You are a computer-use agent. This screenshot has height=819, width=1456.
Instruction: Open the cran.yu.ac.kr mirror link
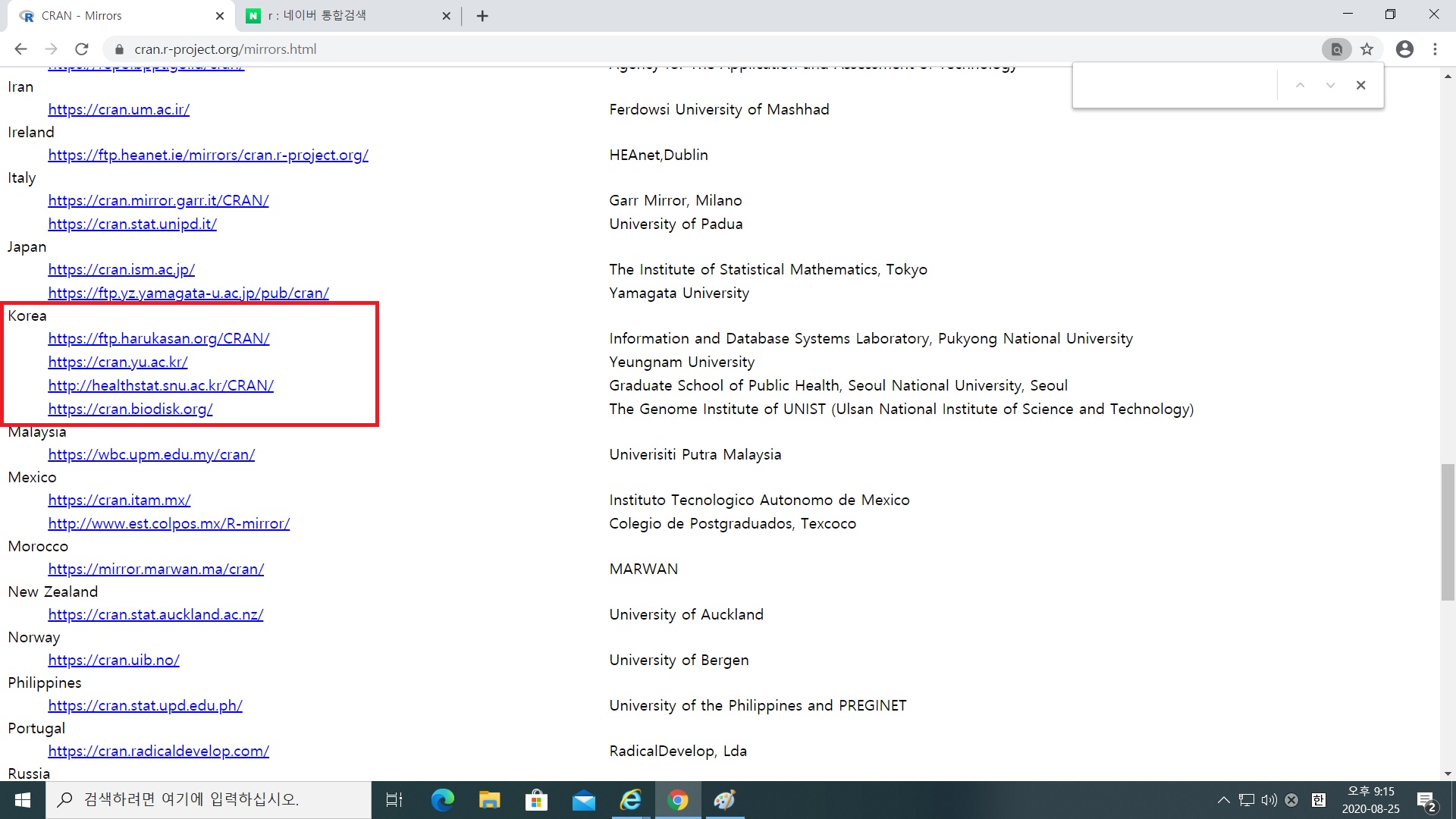point(118,362)
